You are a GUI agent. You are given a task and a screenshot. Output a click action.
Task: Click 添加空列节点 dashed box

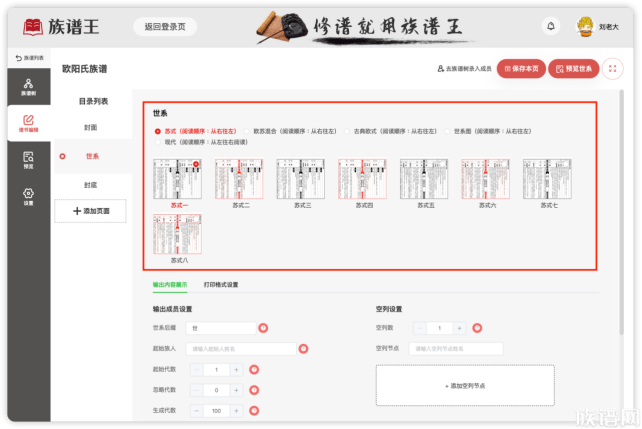click(465, 386)
